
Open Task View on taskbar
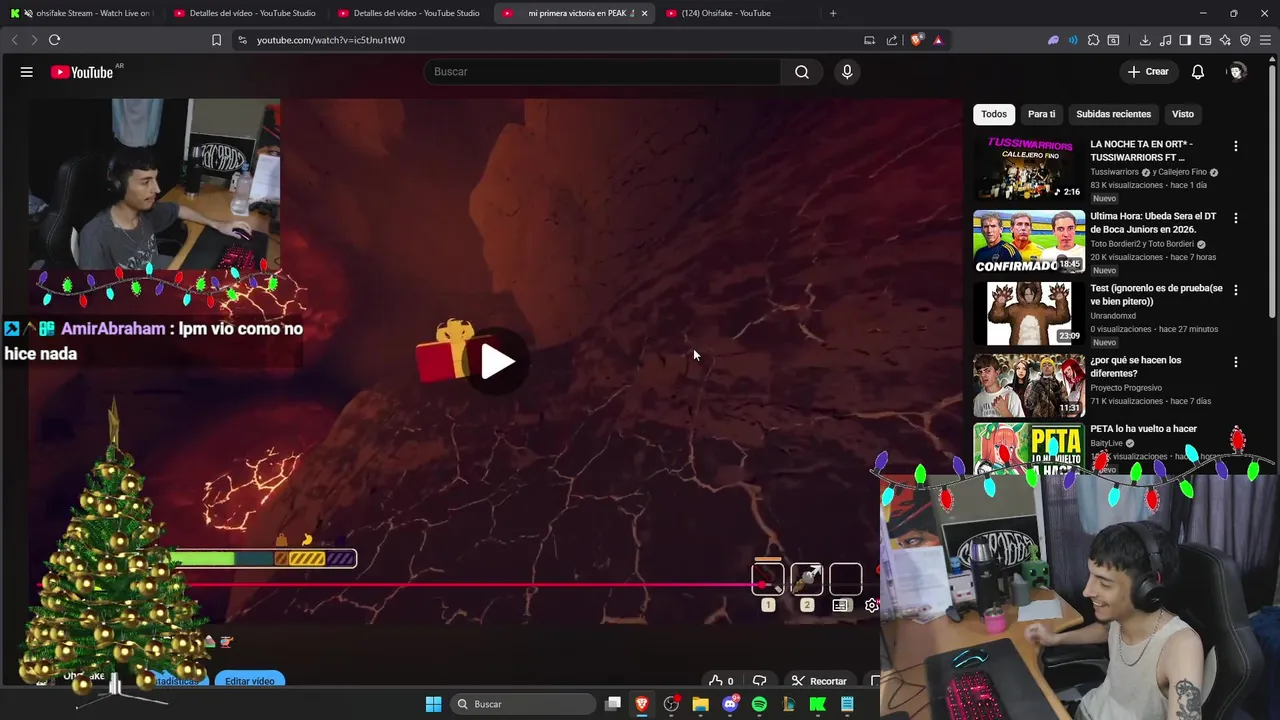[613, 704]
